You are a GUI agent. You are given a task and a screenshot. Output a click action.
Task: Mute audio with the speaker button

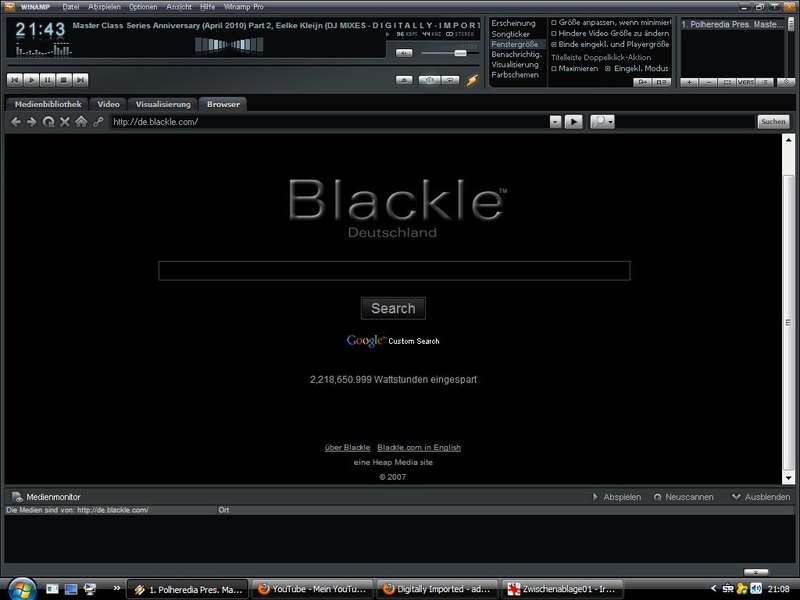coord(404,53)
